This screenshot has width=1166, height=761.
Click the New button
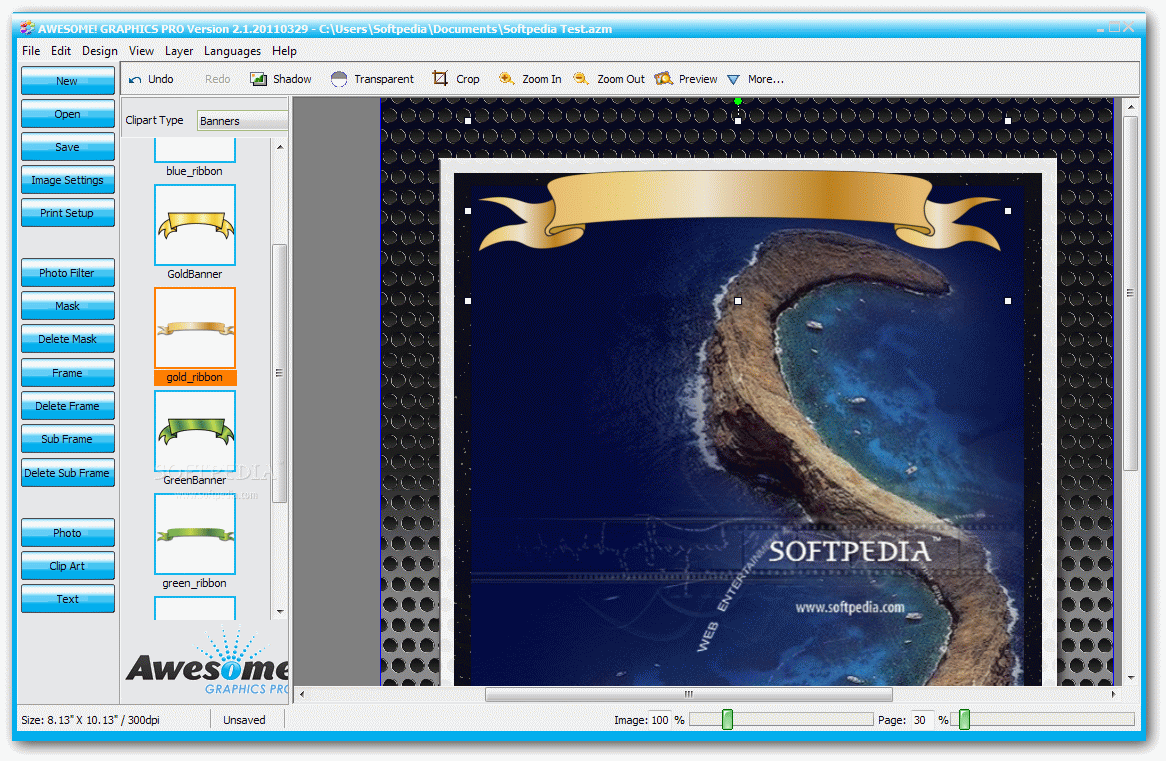pyautogui.click(x=68, y=80)
